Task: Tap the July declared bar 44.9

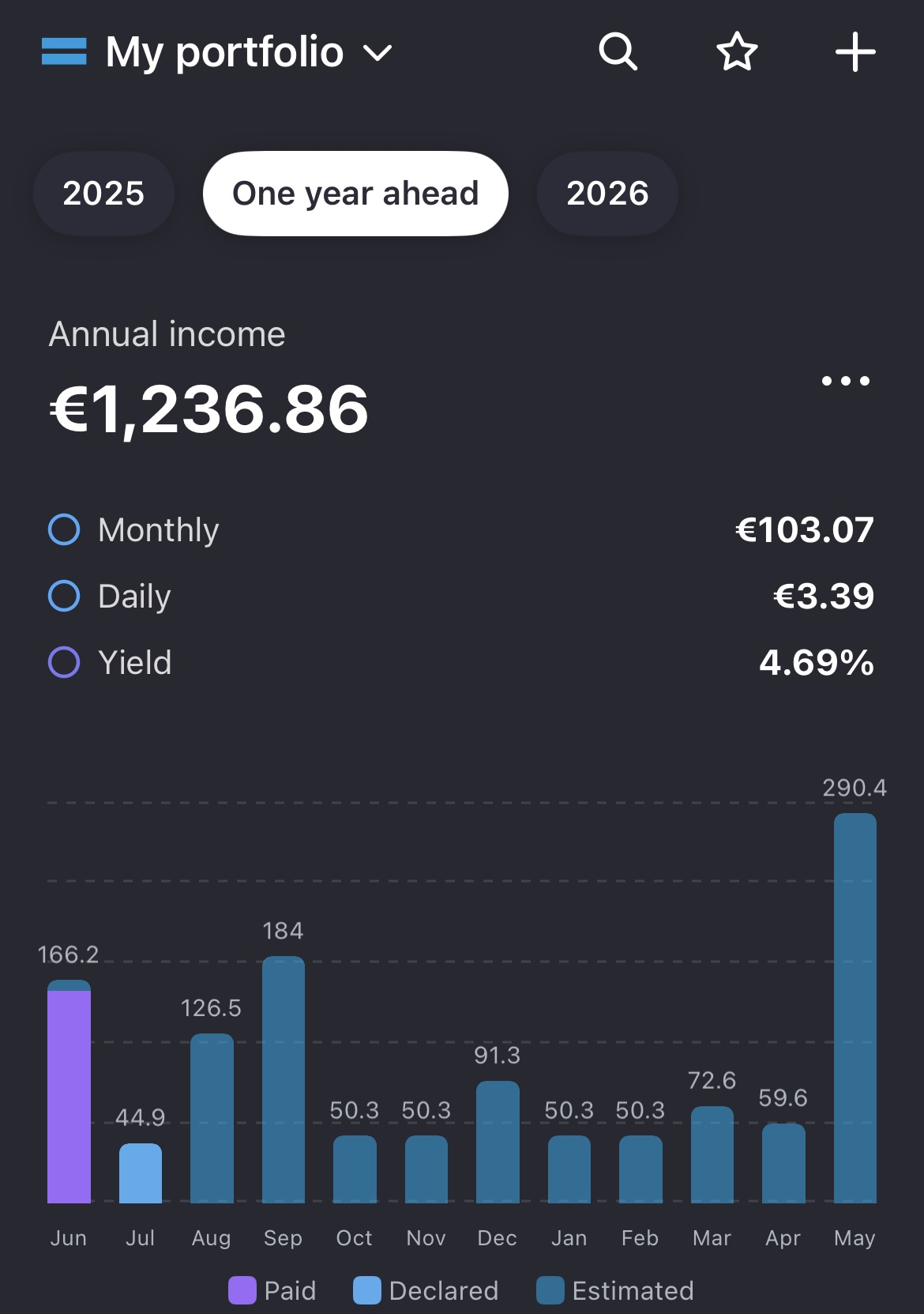Action: (140, 1173)
